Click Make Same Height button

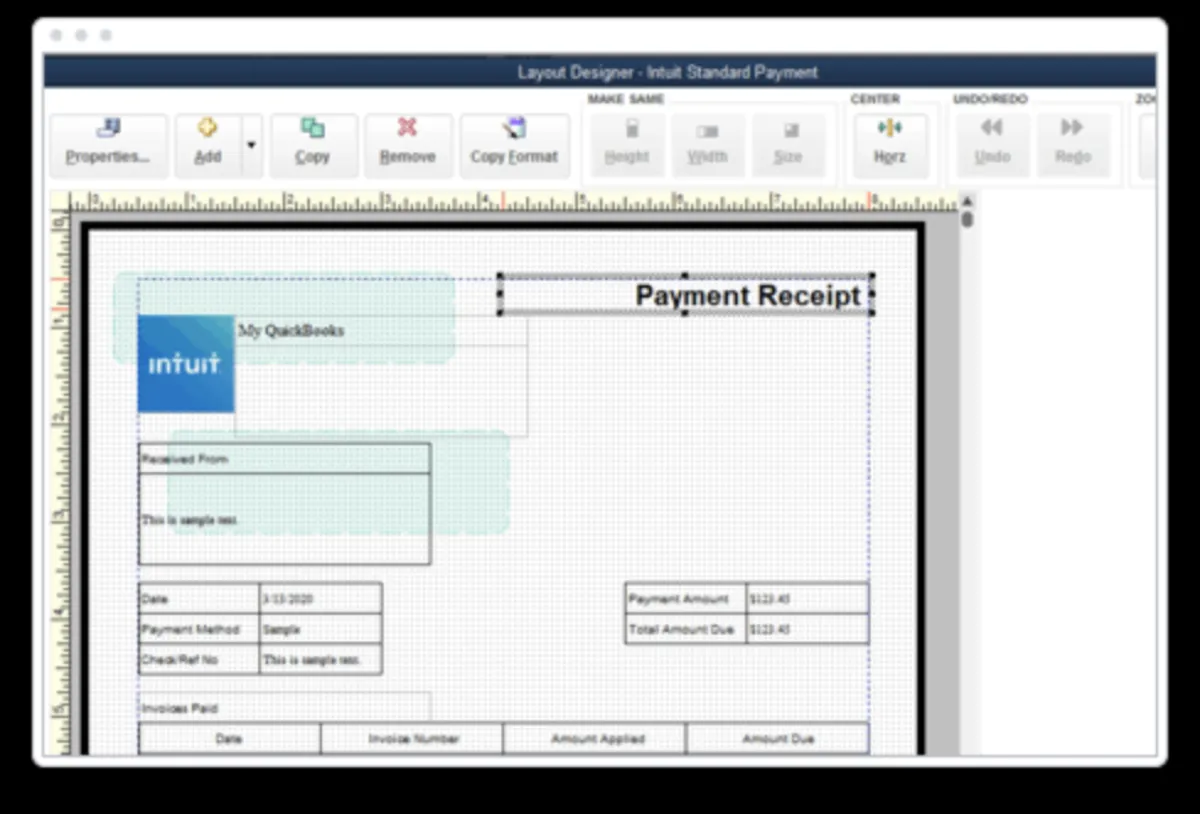point(627,146)
